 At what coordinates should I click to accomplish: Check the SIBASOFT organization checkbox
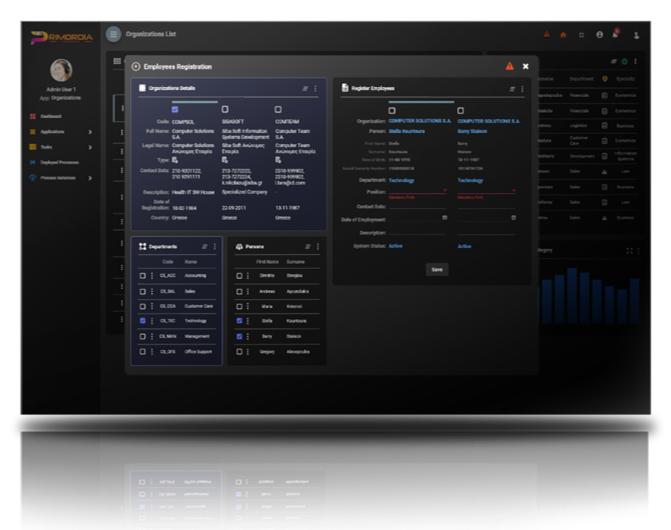click(225, 109)
